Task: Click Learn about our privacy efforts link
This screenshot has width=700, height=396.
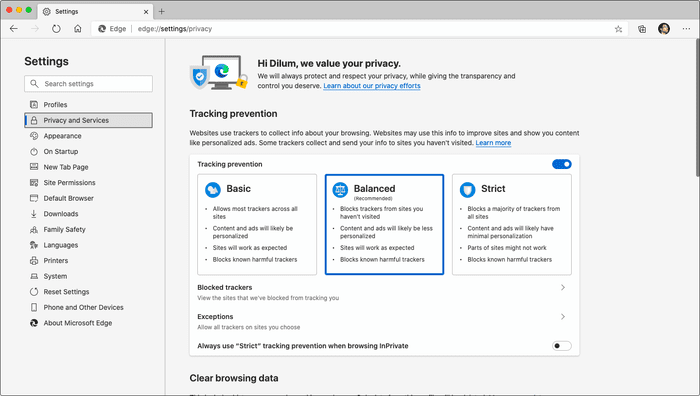Action: [372, 86]
